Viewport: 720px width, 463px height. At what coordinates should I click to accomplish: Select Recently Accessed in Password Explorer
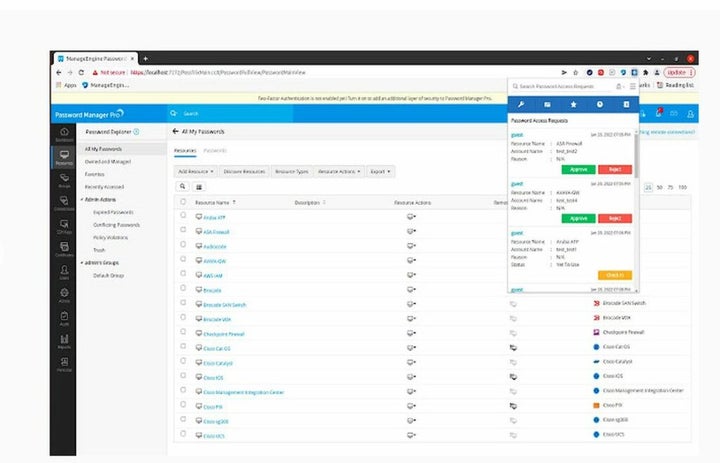103,186
